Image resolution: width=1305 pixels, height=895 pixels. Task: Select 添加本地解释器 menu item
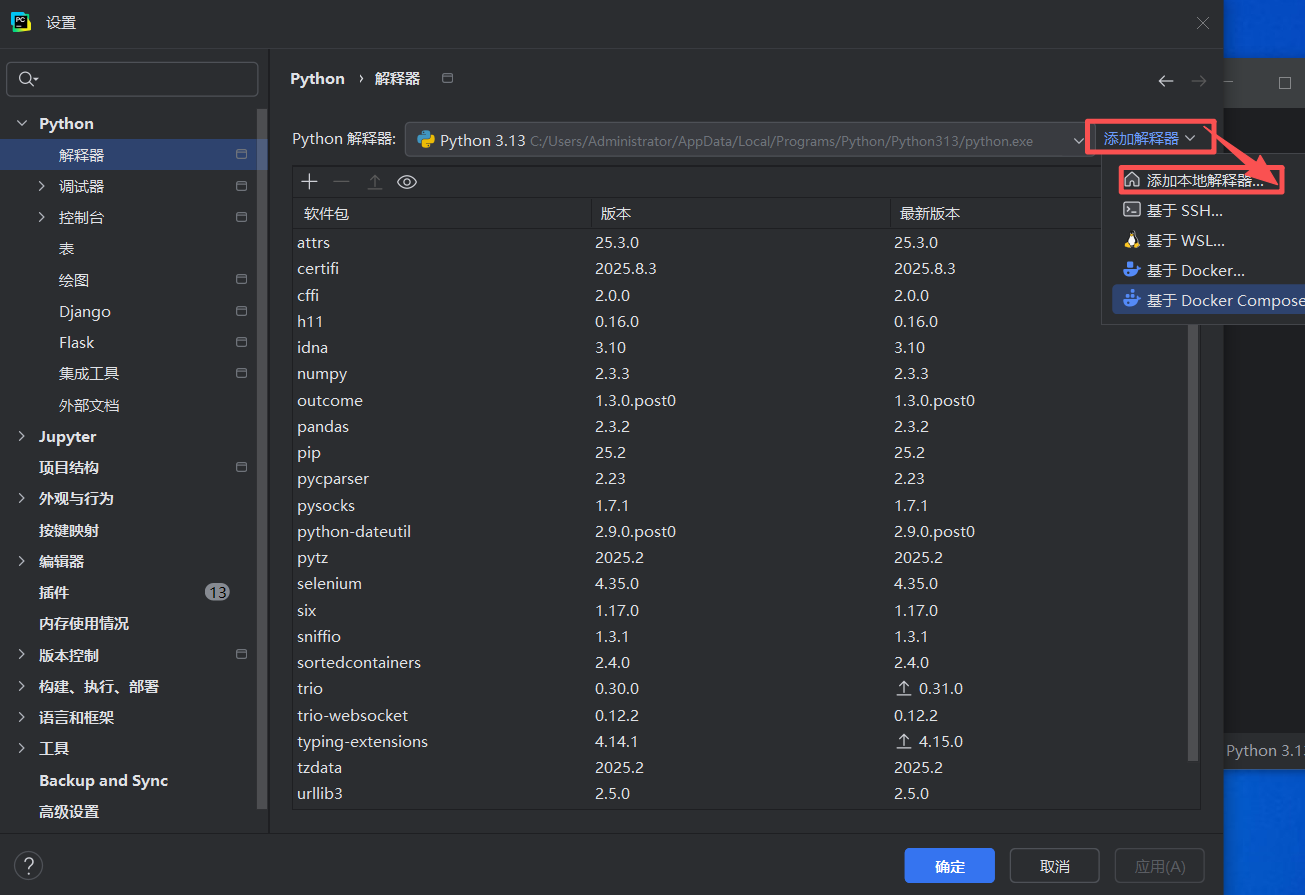tap(1202, 180)
